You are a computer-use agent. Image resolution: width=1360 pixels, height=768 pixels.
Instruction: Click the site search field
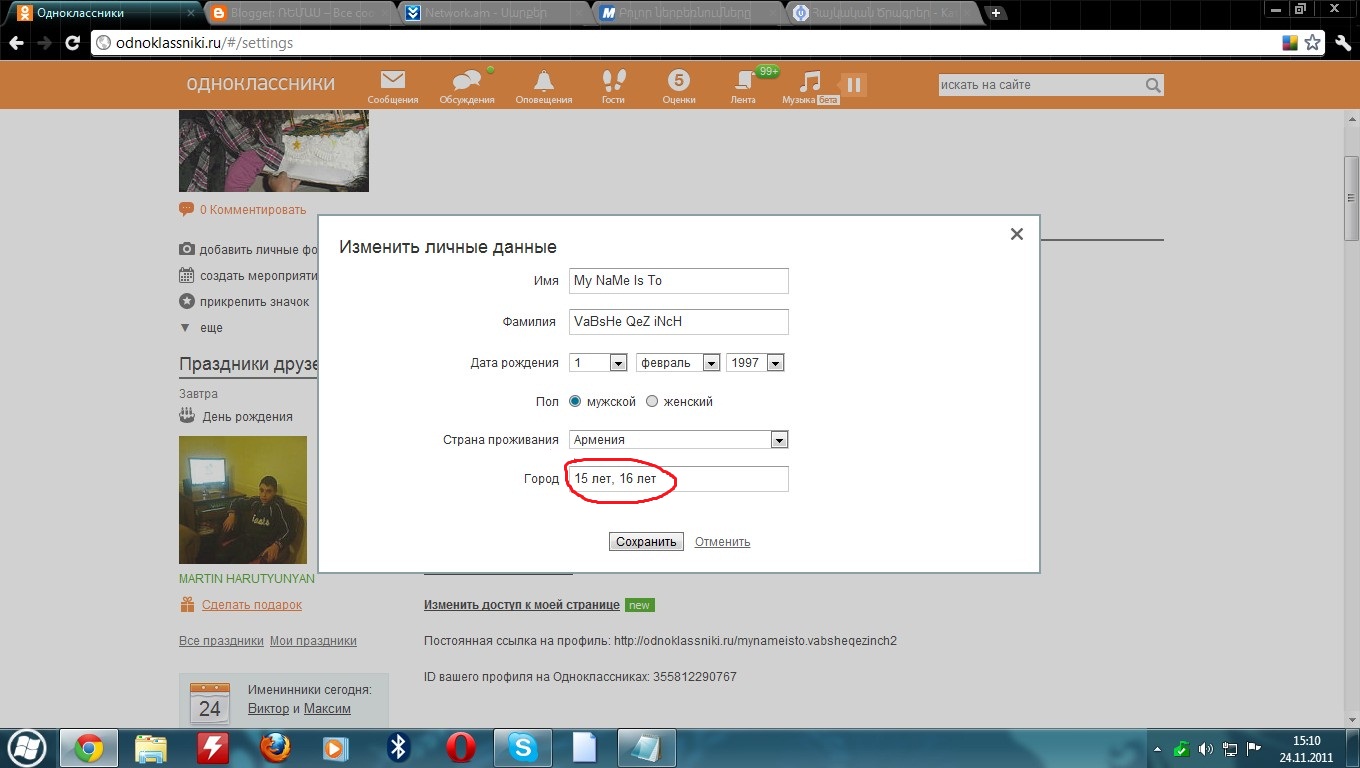tap(1040, 85)
